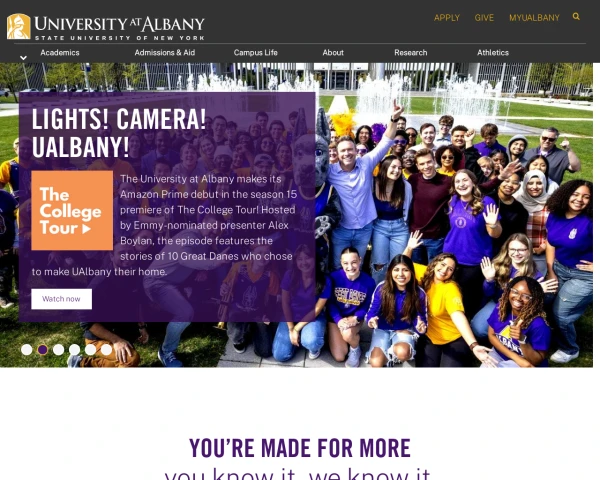Click the University at Albany Minerva logo
The width and height of the screenshot is (600, 480).
tap(18, 26)
